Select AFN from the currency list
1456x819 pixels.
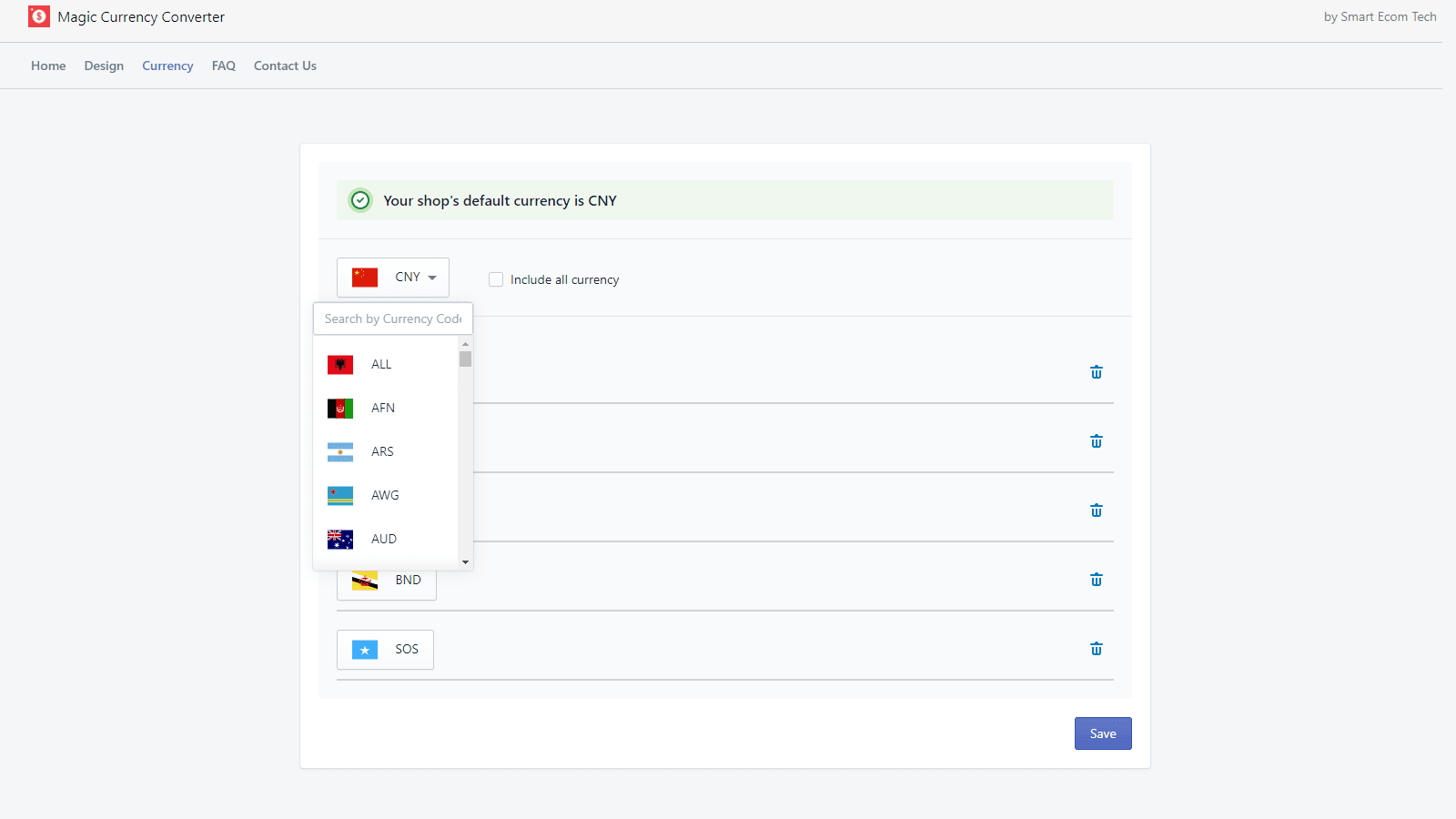coord(382,409)
